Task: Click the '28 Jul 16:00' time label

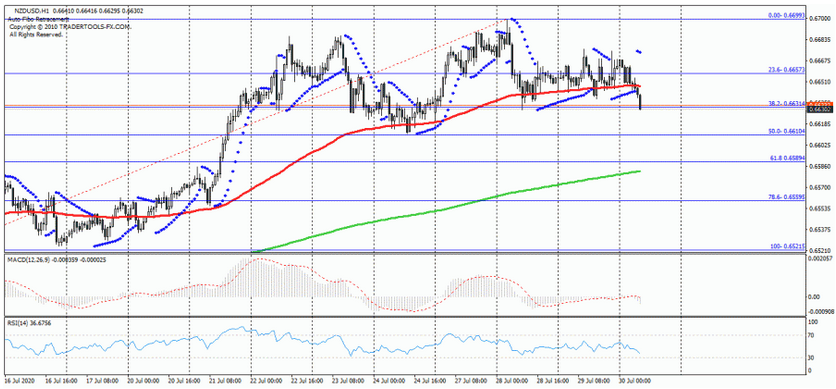Action: [x=554, y=380]
